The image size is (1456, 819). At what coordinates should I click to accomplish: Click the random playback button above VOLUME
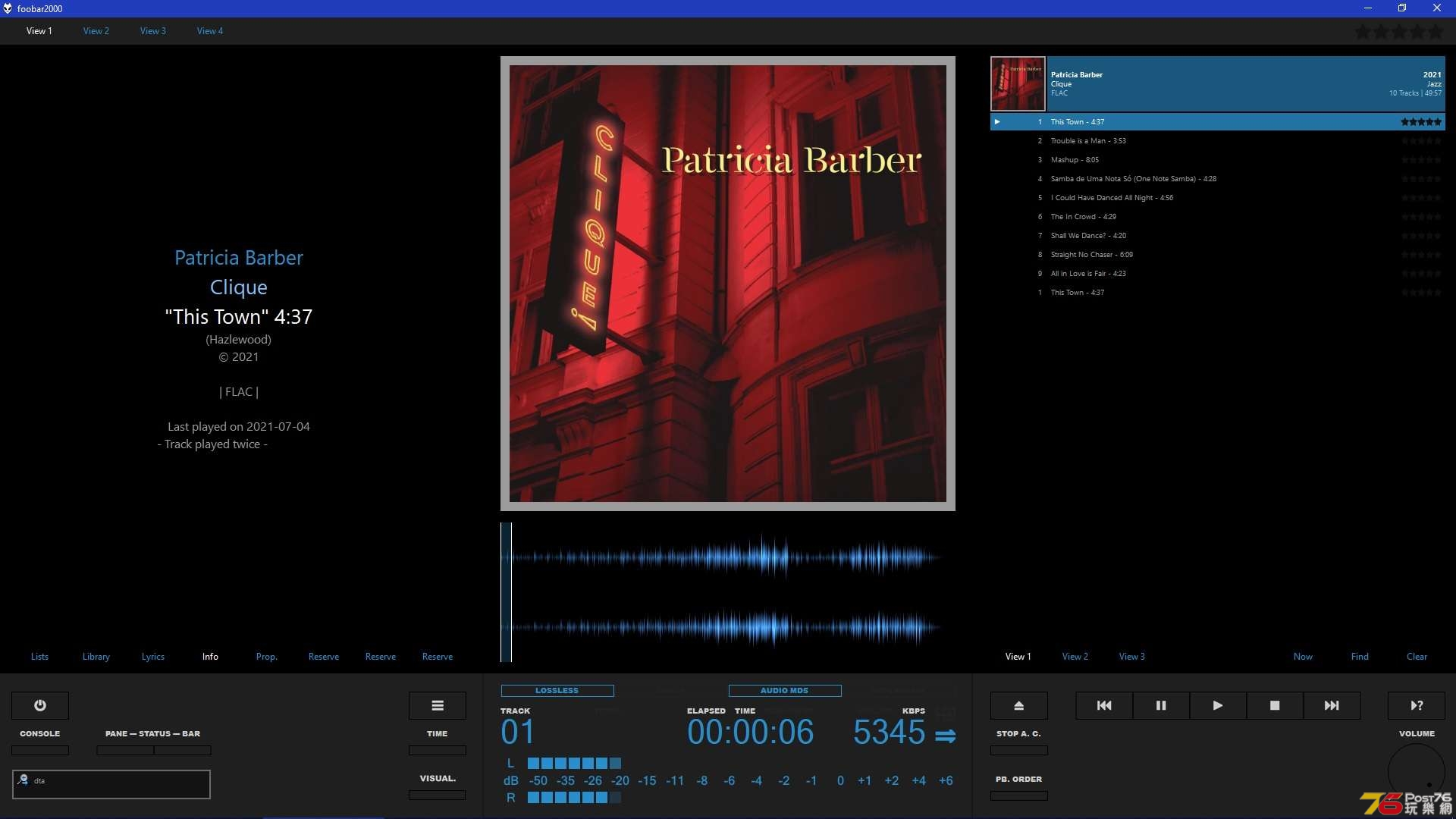pos(1417,705)
